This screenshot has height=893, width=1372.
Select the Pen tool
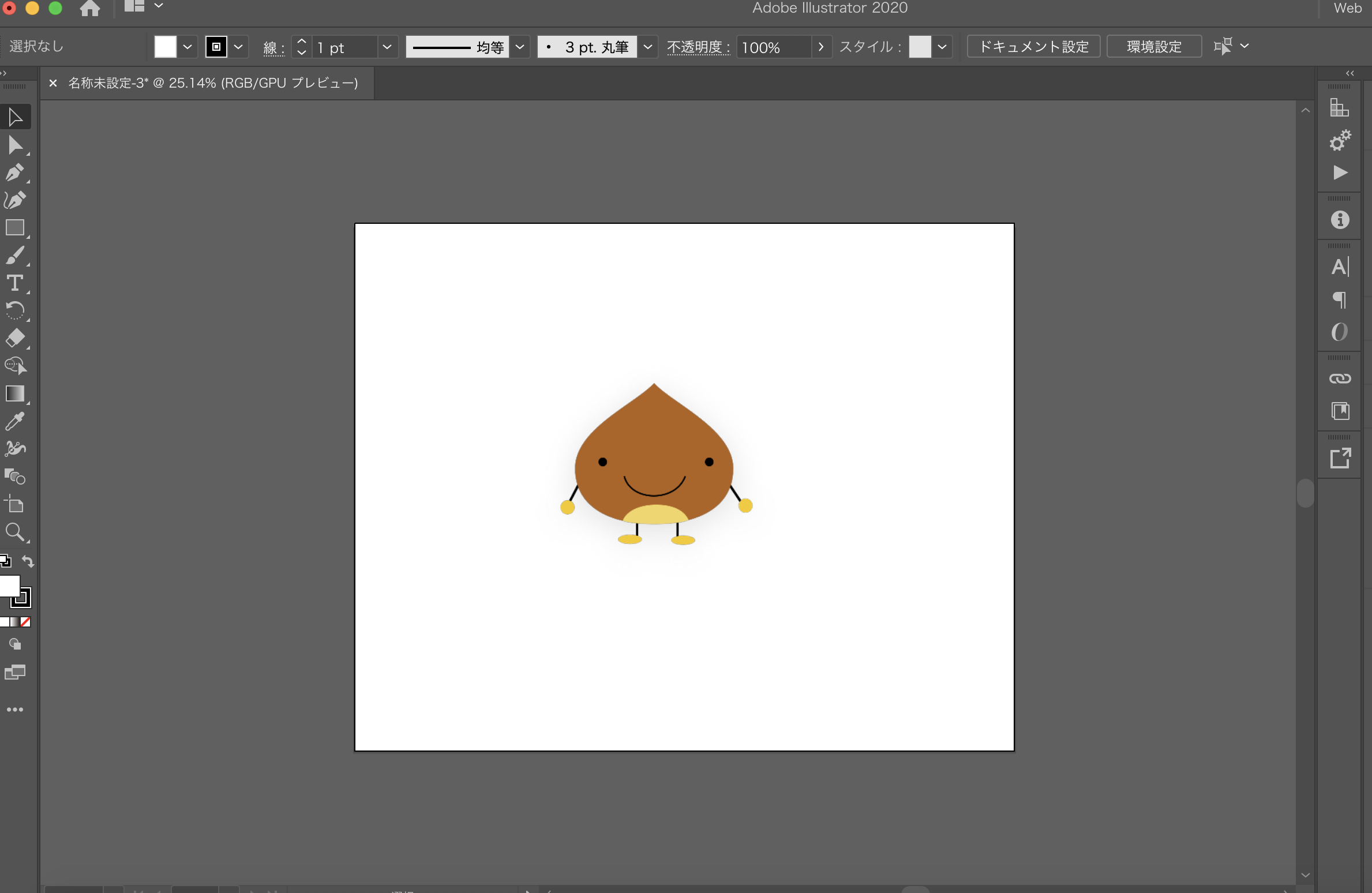point(16,172)
